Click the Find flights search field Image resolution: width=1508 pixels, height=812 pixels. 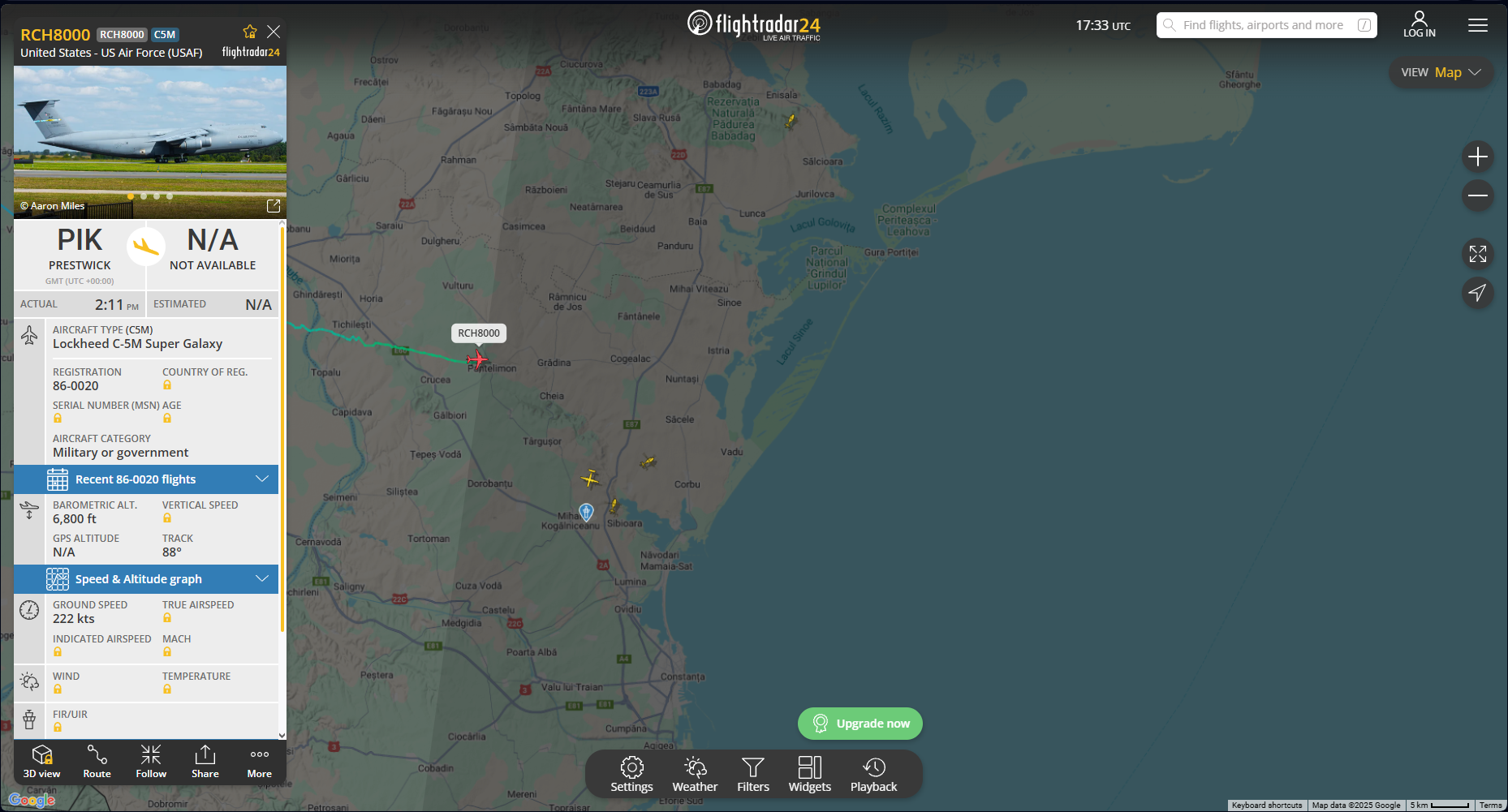(1266, 25)
